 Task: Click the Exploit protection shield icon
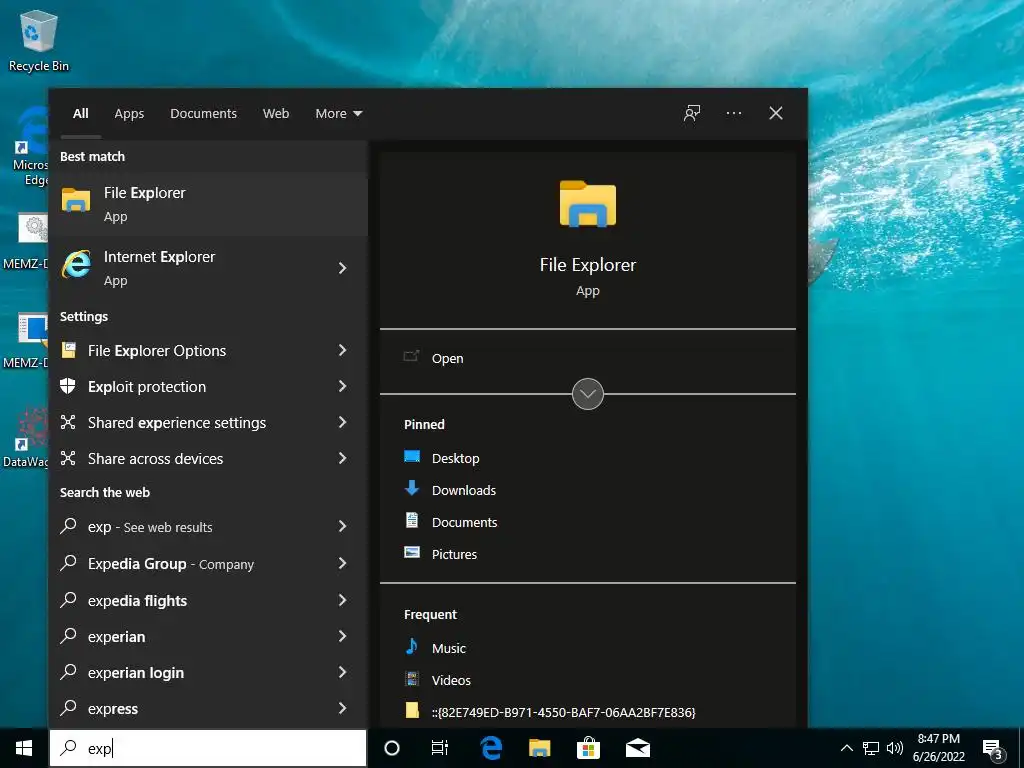[68, 386]
